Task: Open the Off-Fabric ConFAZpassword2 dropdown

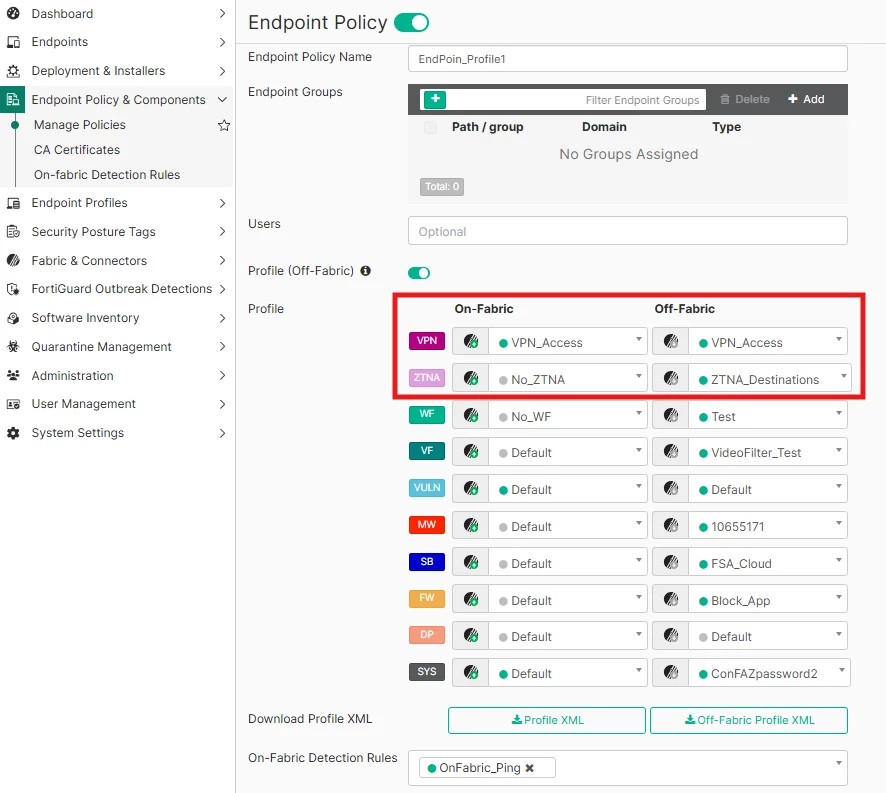Action: click(x=770, y=673)
